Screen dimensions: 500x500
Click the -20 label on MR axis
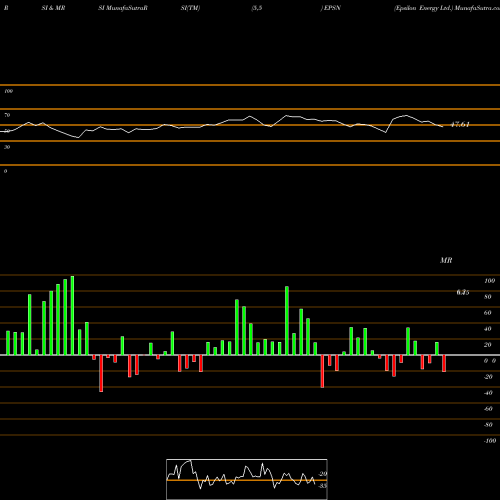pyautogui.click(x=488, y=377)
